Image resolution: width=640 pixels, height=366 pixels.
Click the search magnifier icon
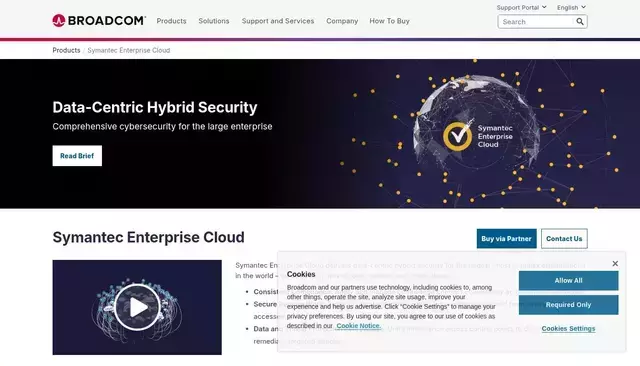[x=580, y=22]
